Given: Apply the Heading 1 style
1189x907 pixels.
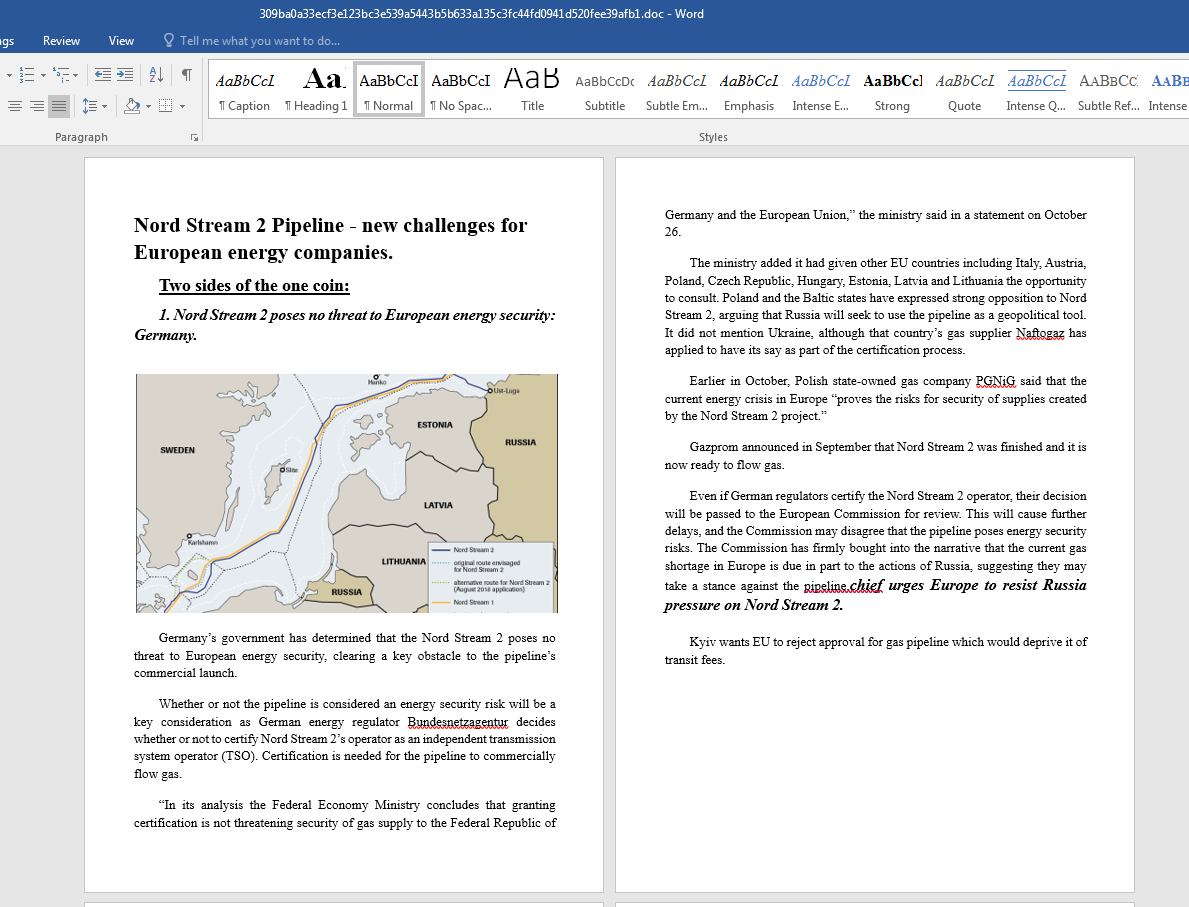Looking at the screenshot, I should tap(316, 88).
